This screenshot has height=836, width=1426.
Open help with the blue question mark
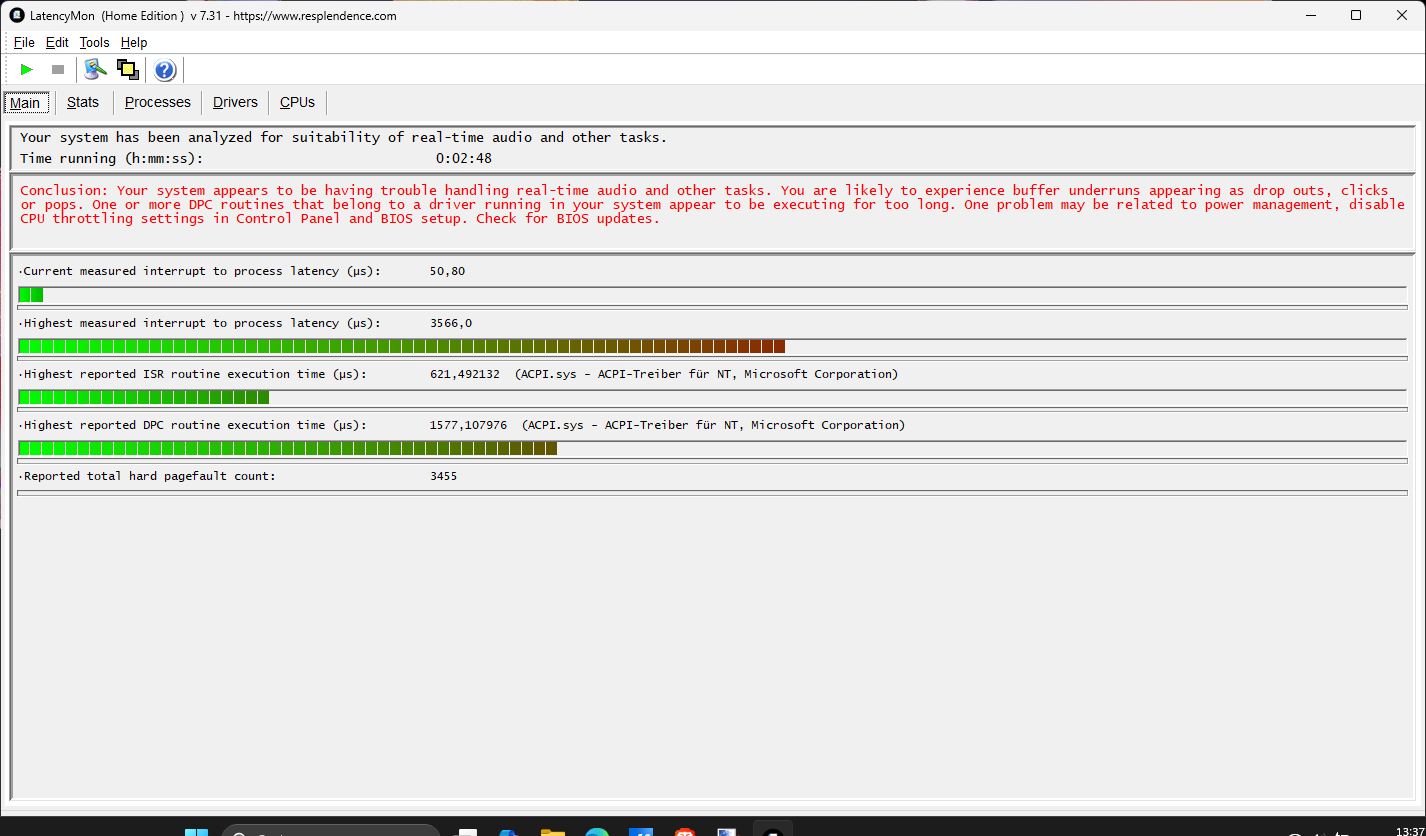pos(165,70)
